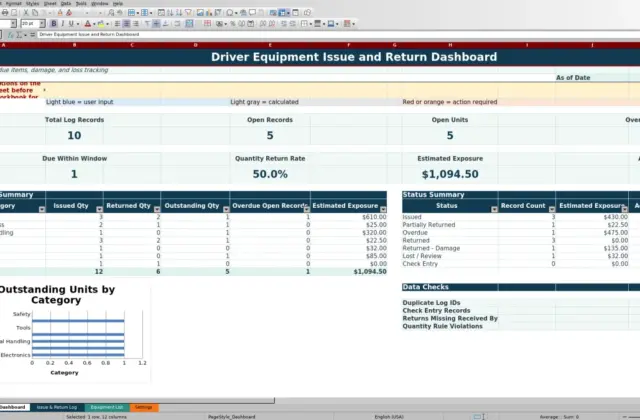640x420 pixels.
Task: Open the Tools menu
Action: point(81,3)
